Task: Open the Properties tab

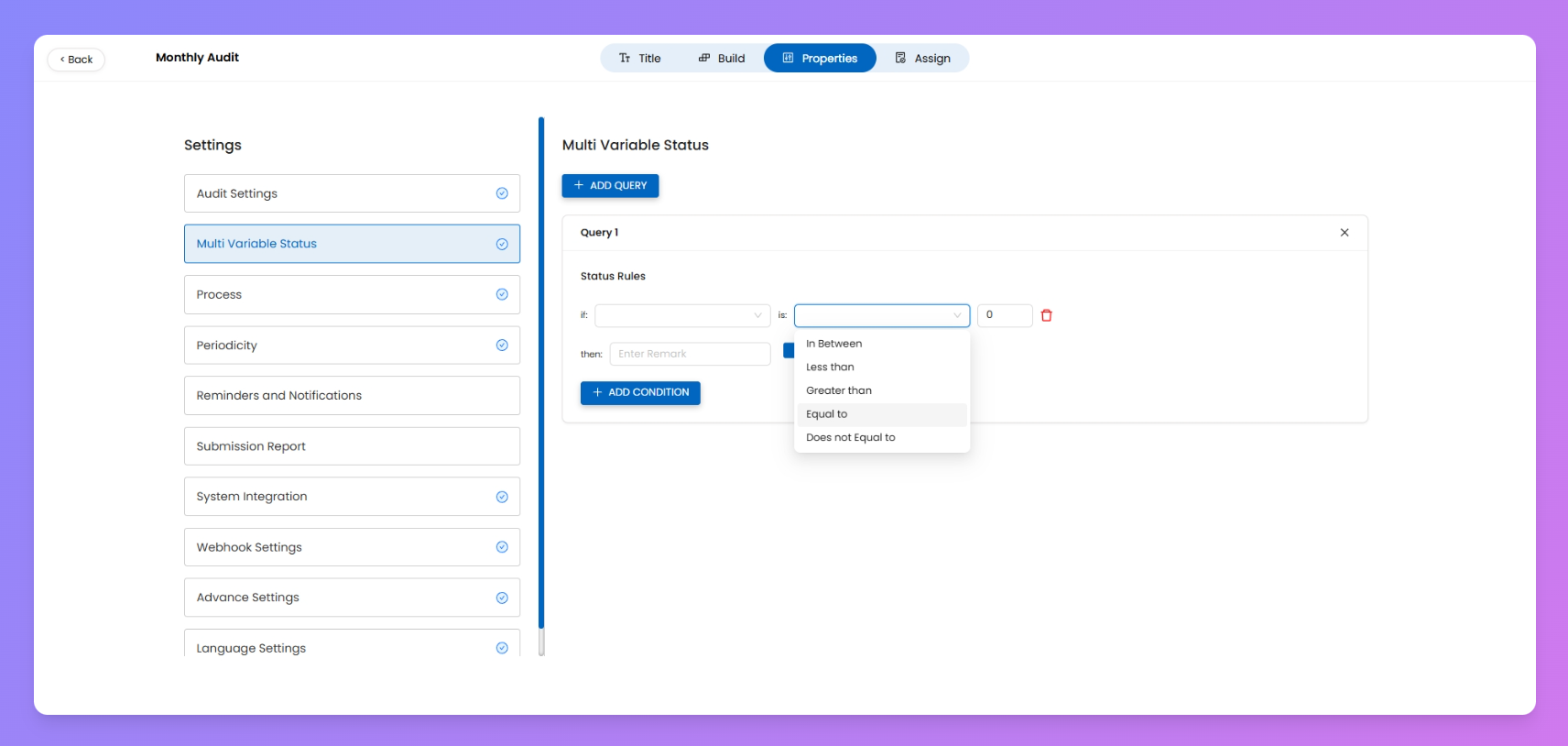Action: (820, 59)
